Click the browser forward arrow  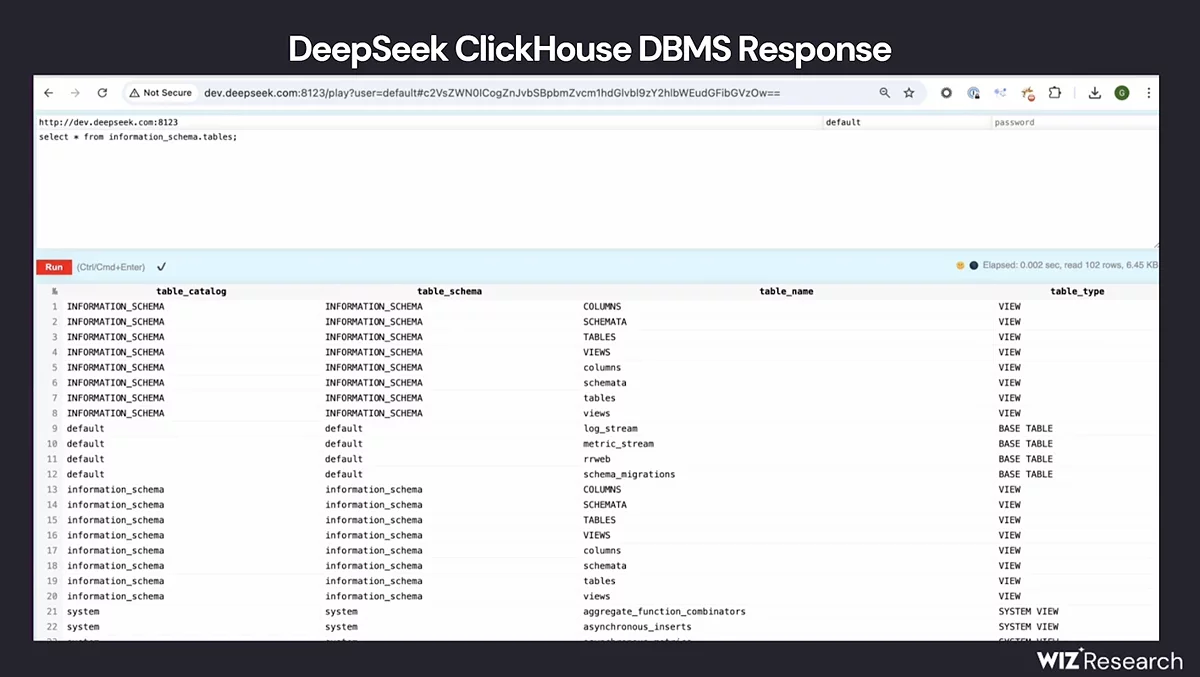coord(75,93)
